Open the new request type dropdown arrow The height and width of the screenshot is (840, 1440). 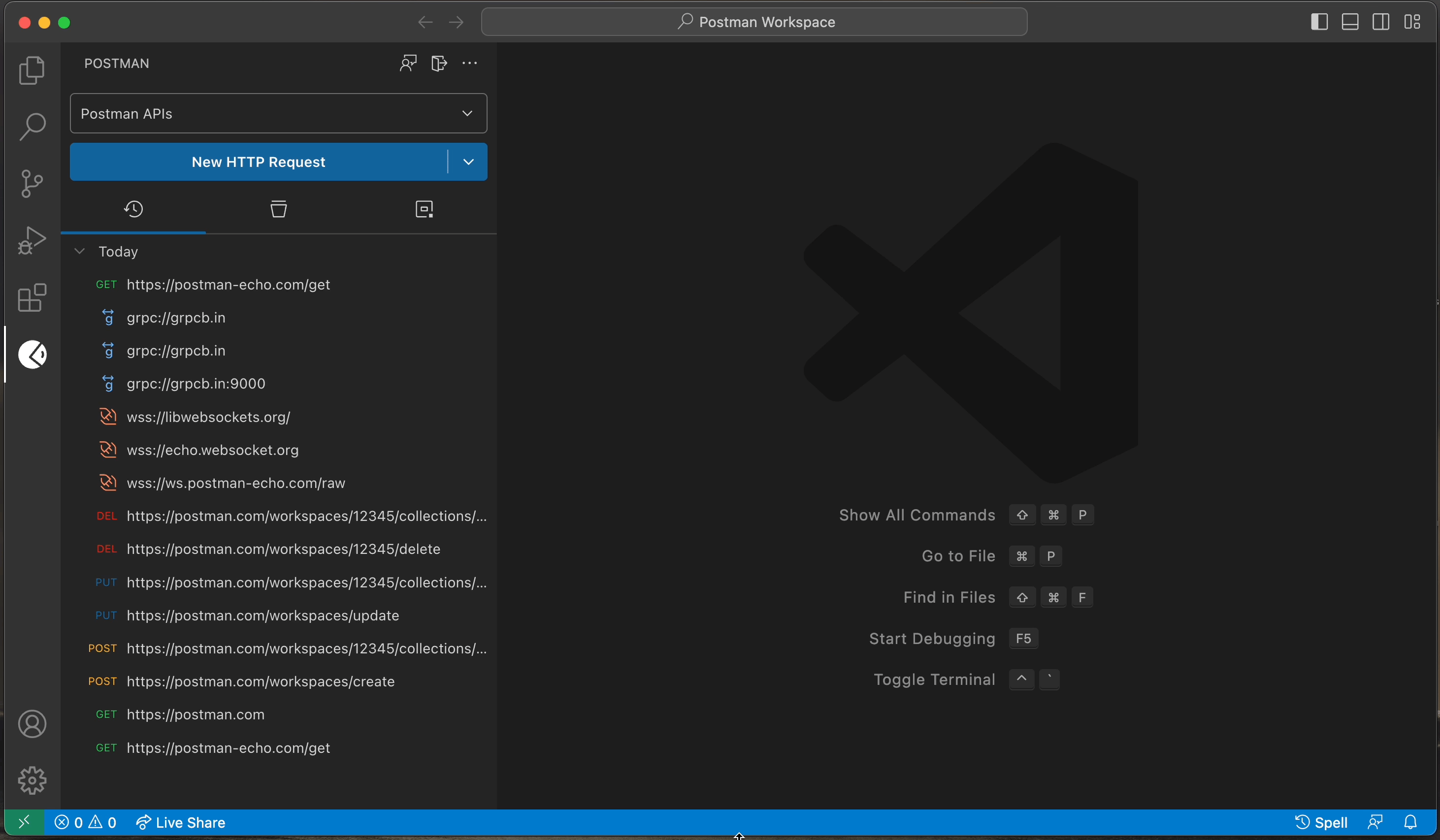point(468,162)
